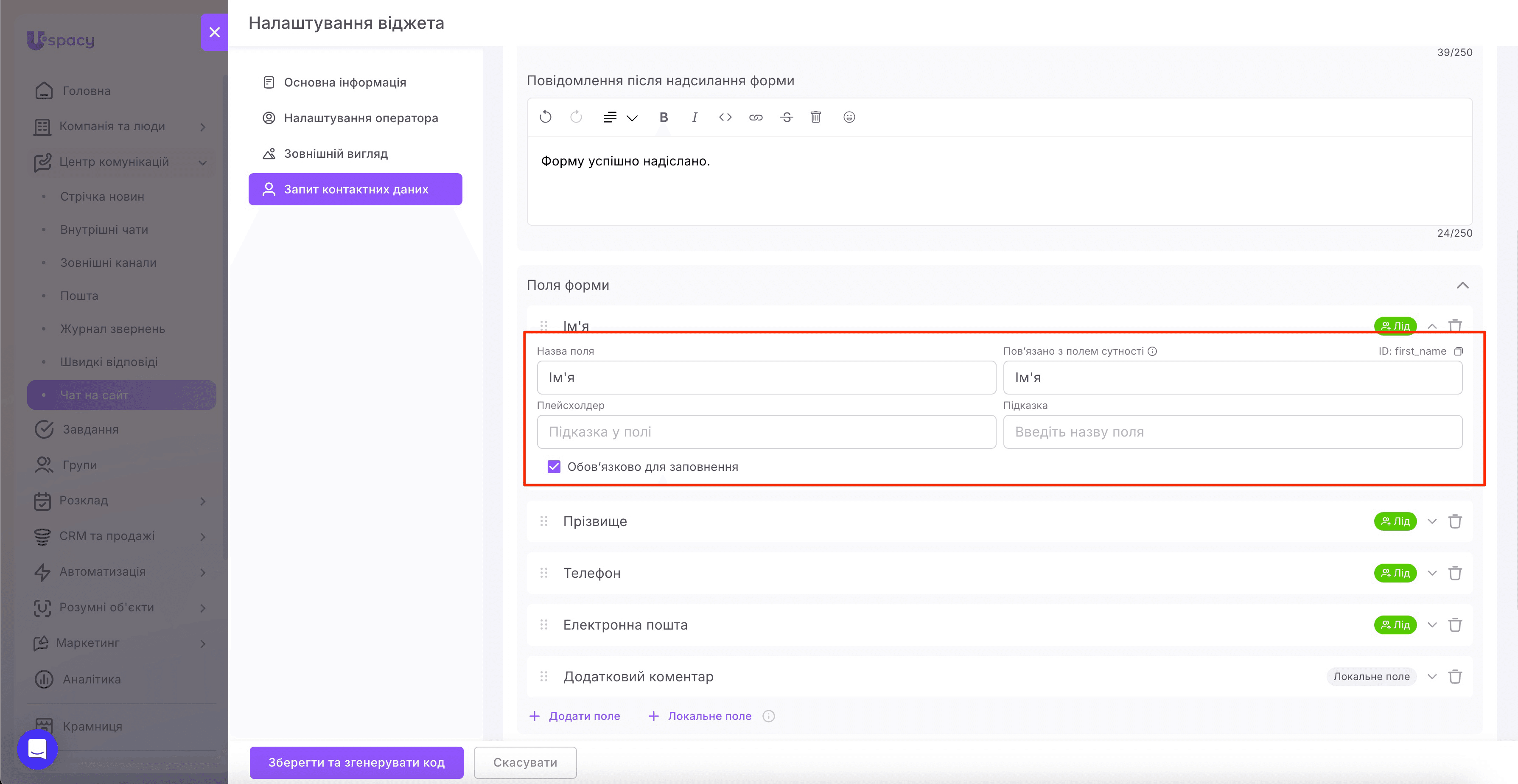Open the text alignment dropdown in editor

620,118
